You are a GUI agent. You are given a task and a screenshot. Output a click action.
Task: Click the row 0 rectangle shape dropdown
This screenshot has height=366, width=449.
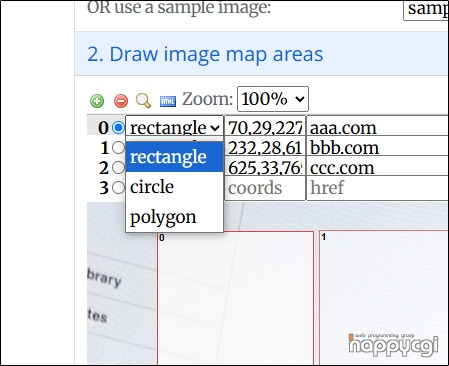tap(174, 128)
